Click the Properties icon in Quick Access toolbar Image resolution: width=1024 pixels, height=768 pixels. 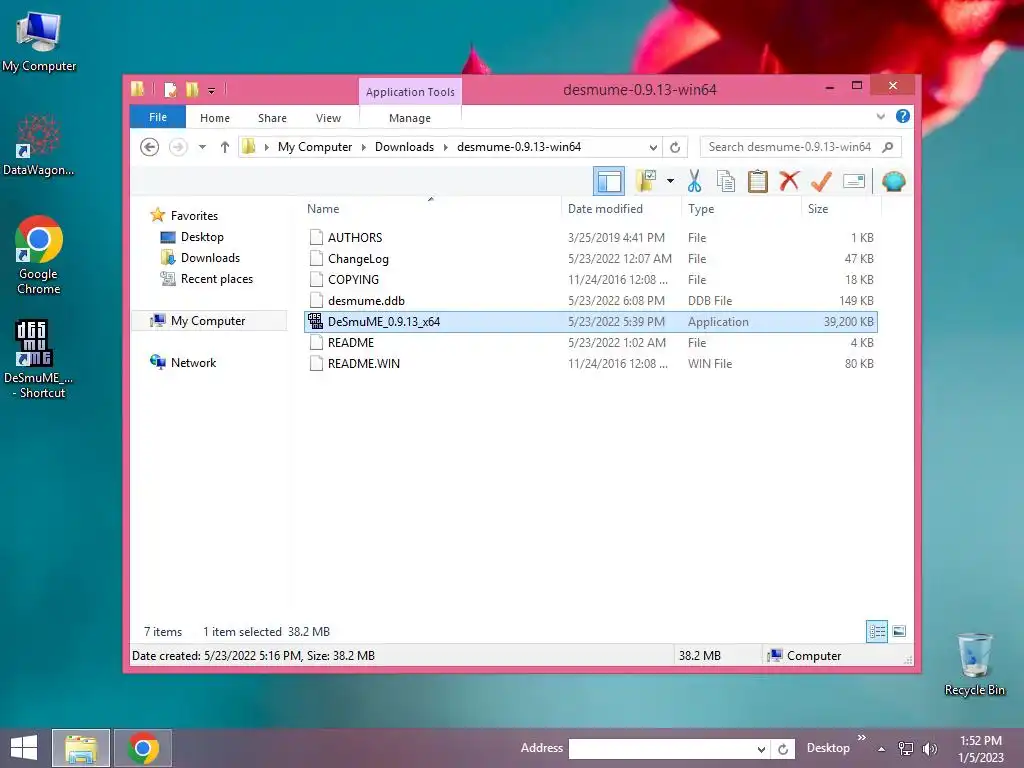pyautogui.click(x=170, y=89)
